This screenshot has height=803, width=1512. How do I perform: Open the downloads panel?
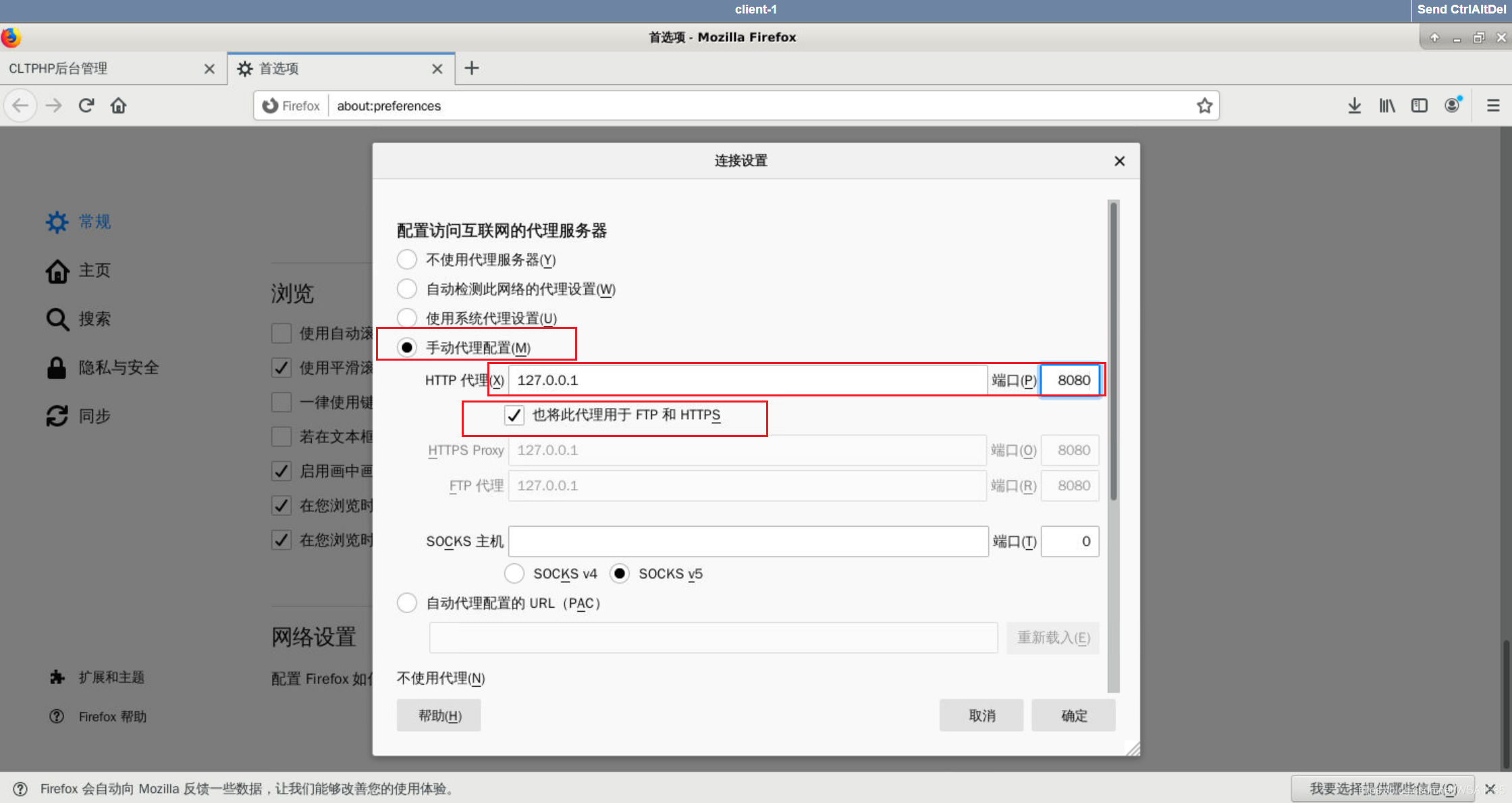(1354, 105)
